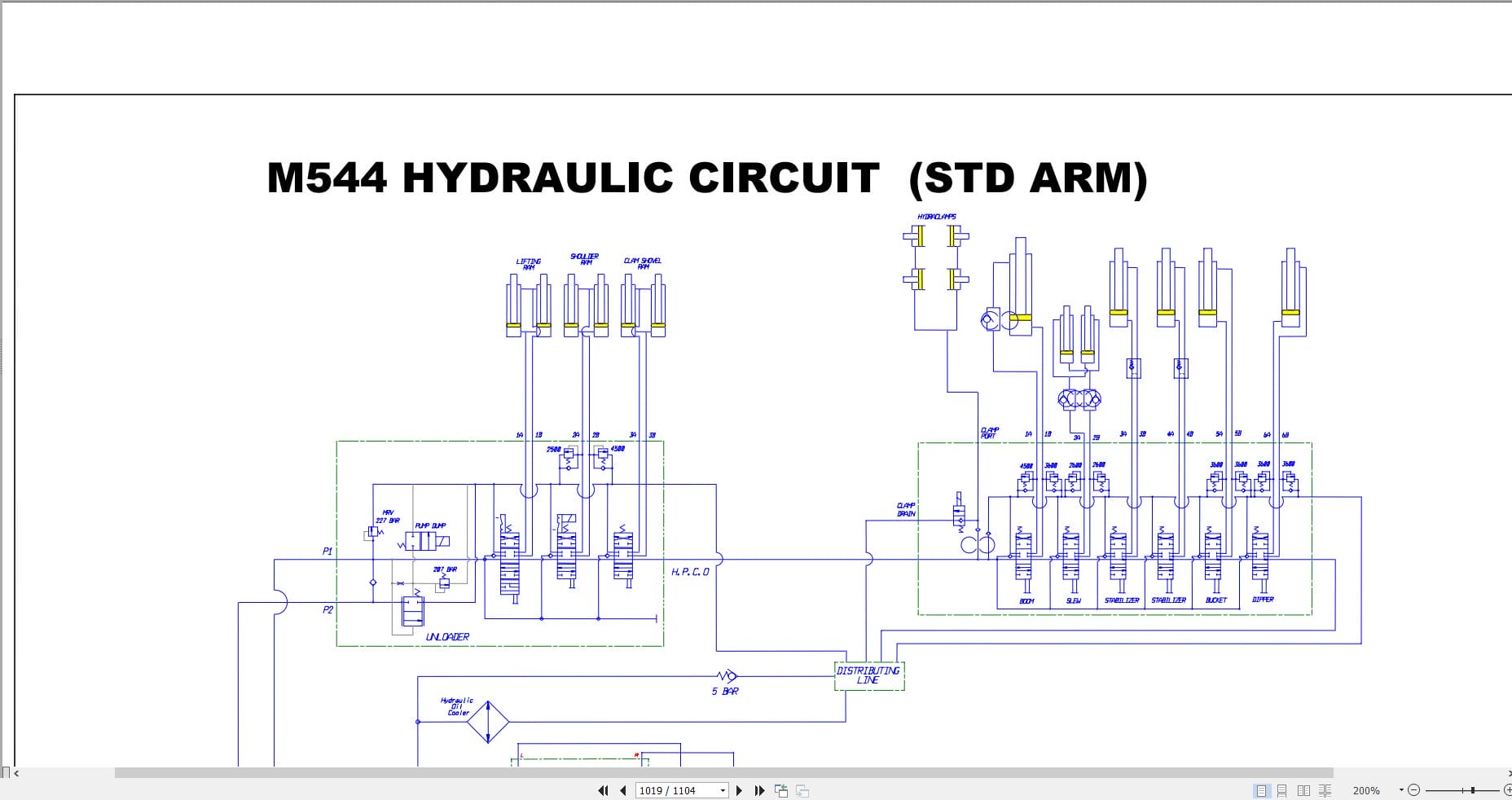The width and height of the screenshot is (1512, 800).
Task: Go to the previous page
Action: click(623, 790)
